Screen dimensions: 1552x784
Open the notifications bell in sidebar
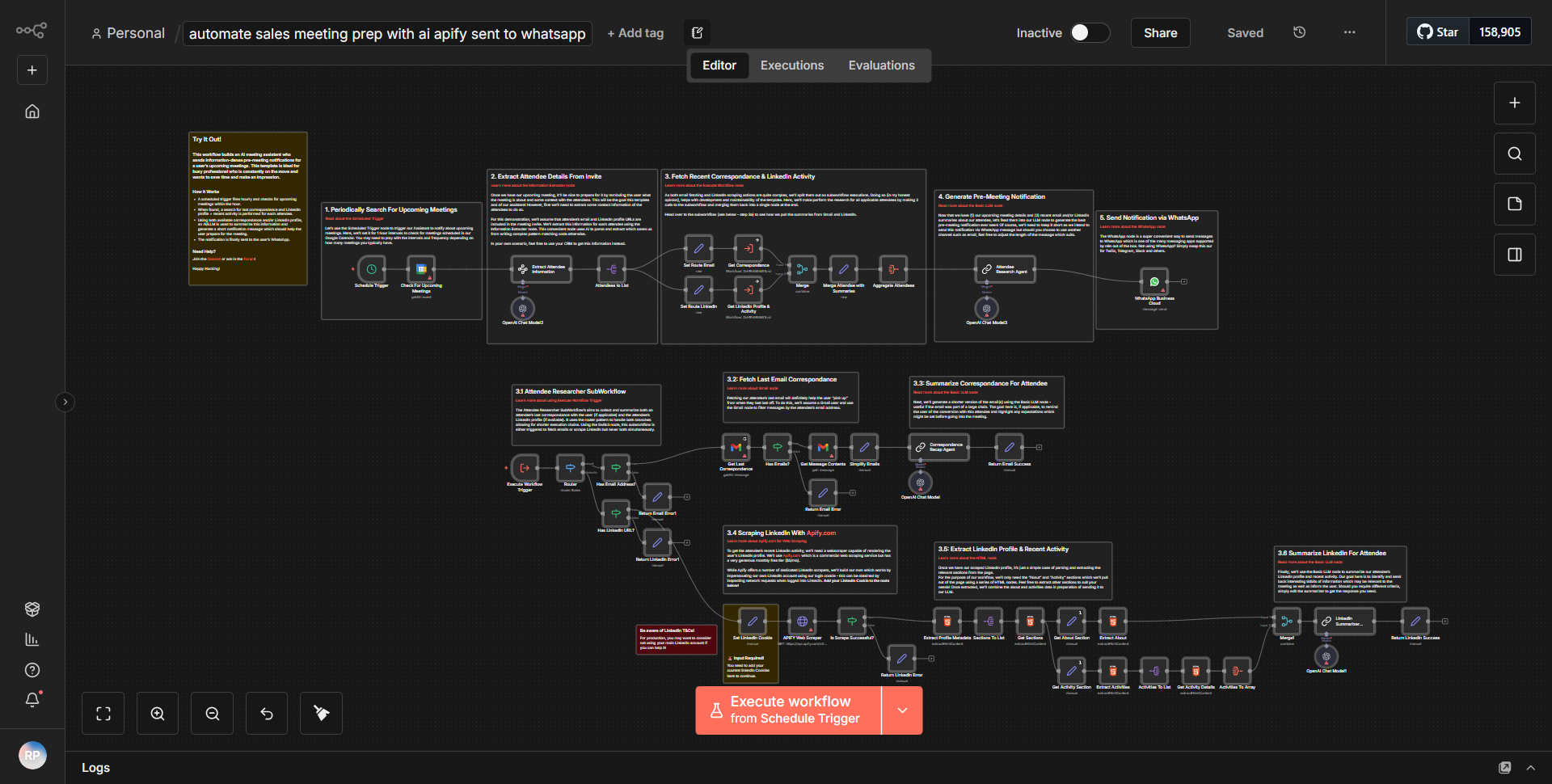click(32, 700)
